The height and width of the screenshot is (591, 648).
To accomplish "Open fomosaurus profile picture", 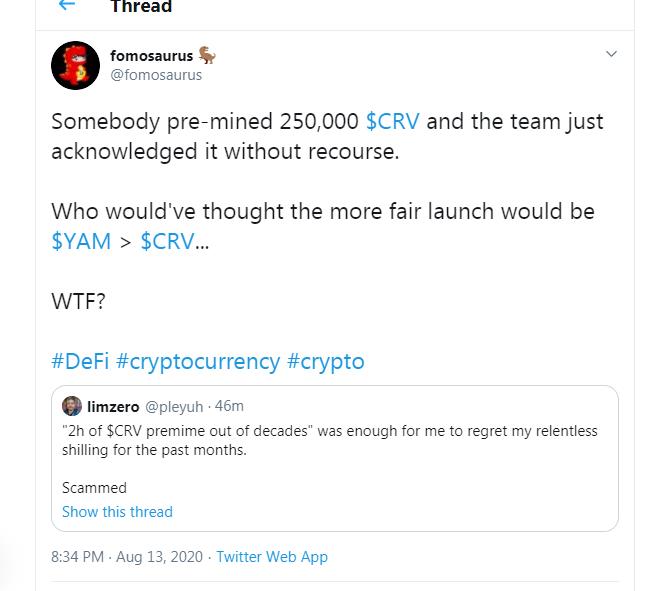I will coord(75,65).
